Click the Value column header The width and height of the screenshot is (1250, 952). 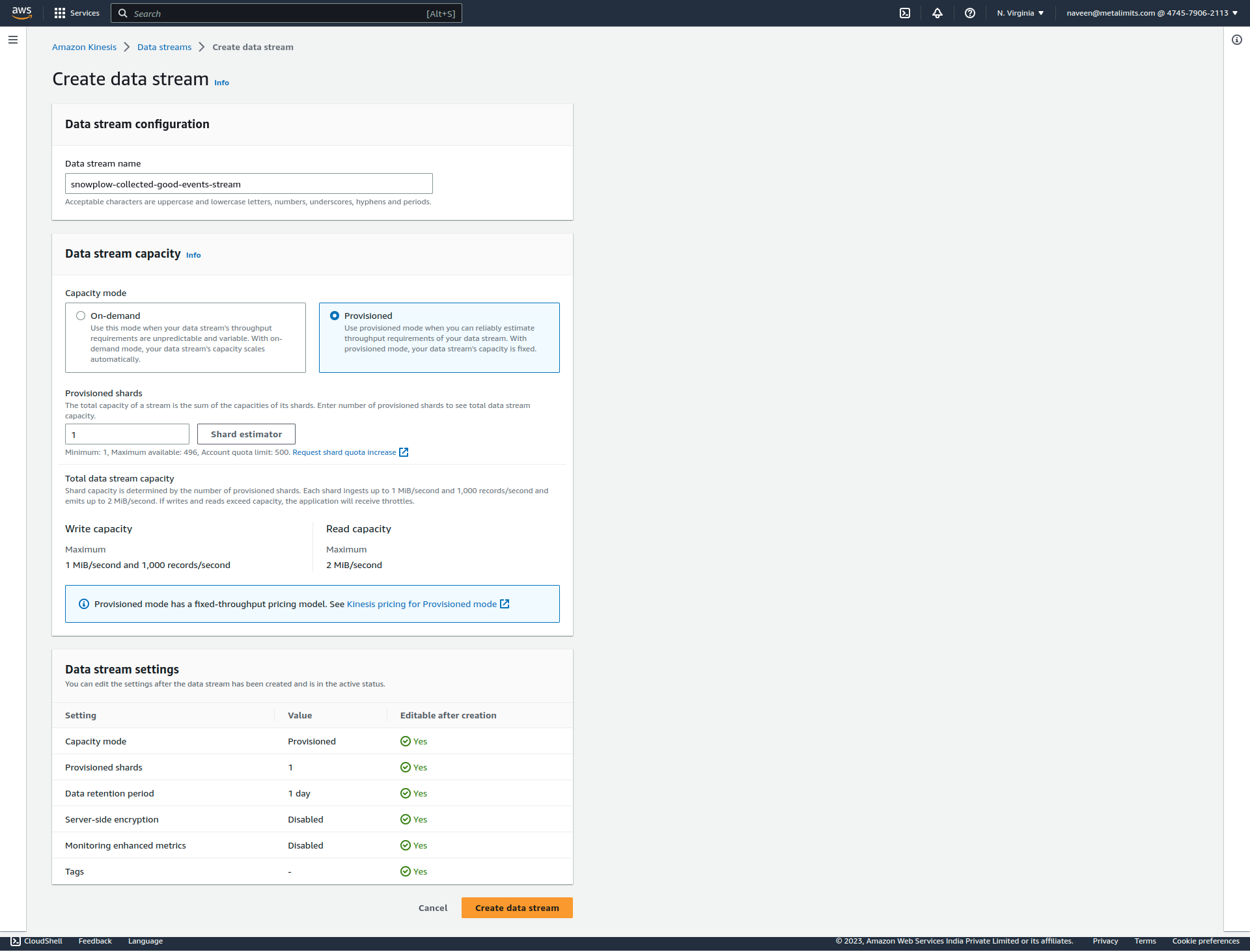(x=300, y=715)
